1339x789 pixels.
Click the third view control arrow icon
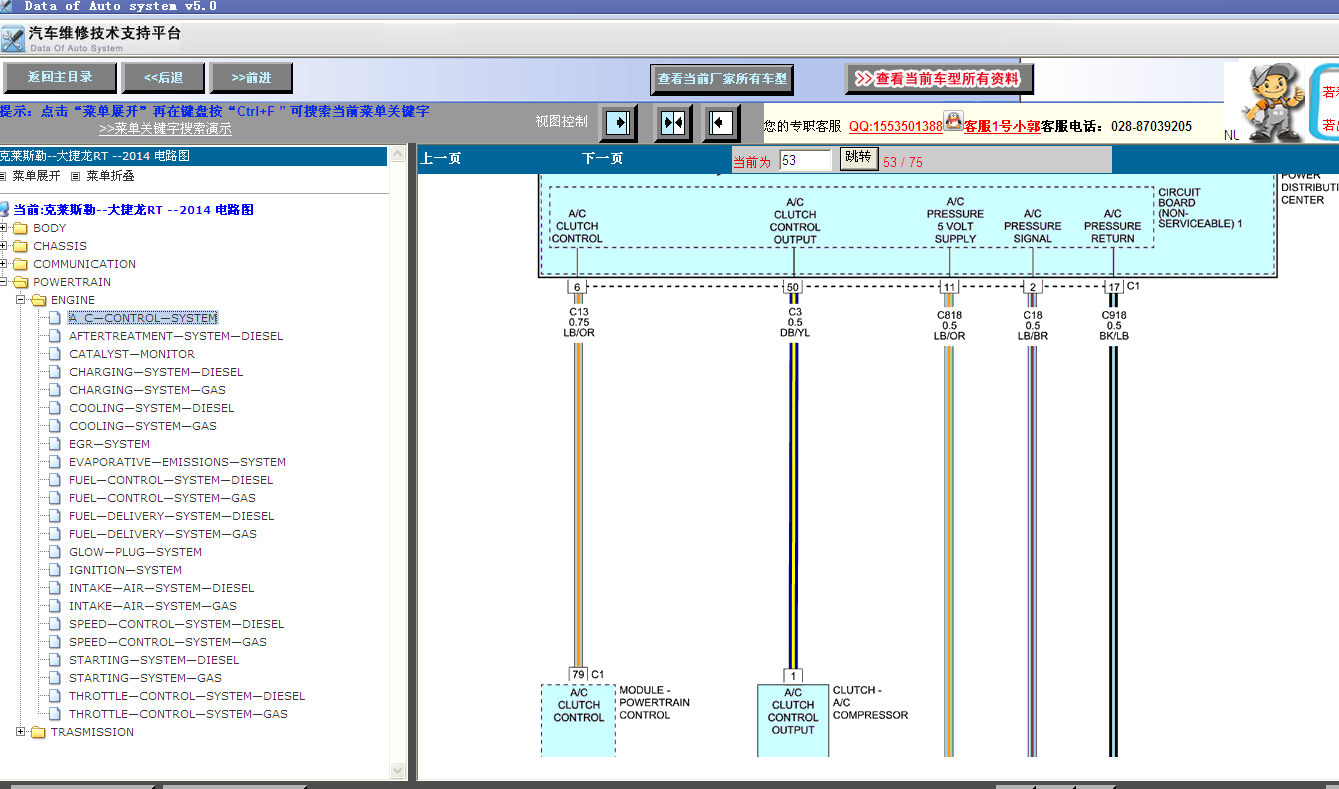point(720,123)
